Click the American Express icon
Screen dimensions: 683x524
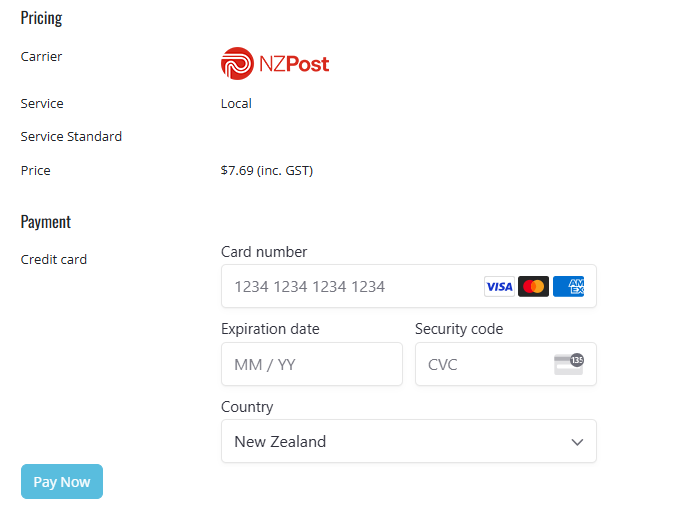(x=568, y=286)
